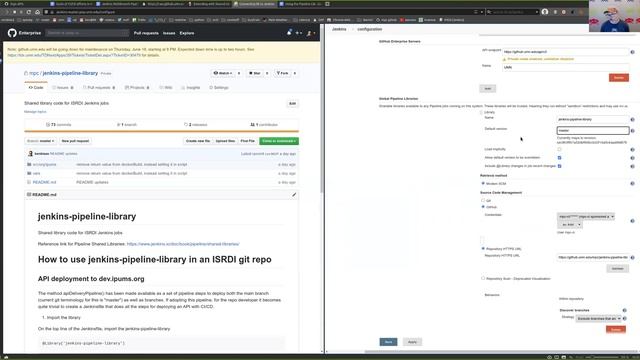
Task: Click the API endpoint input field
Action: [x=566, y=52]
